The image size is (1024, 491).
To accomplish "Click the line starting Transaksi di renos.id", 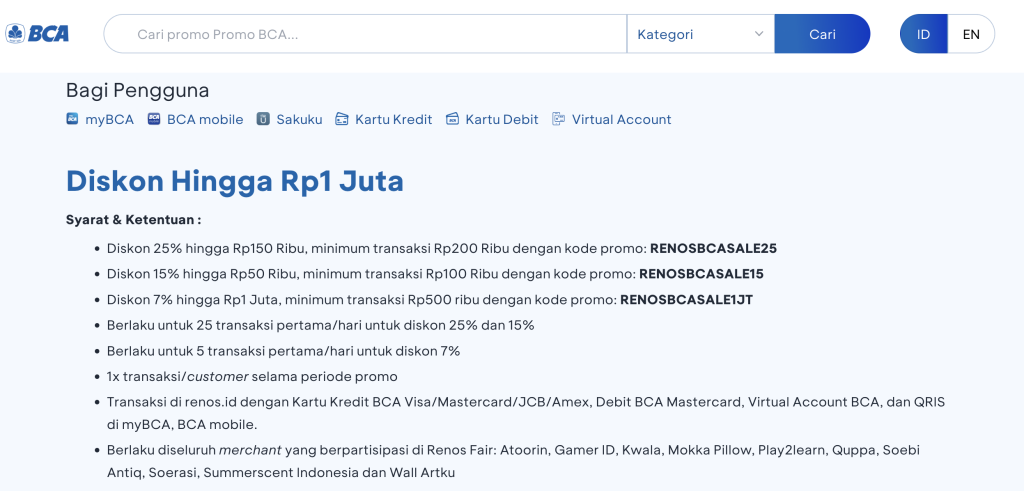I will pos(526,413).
